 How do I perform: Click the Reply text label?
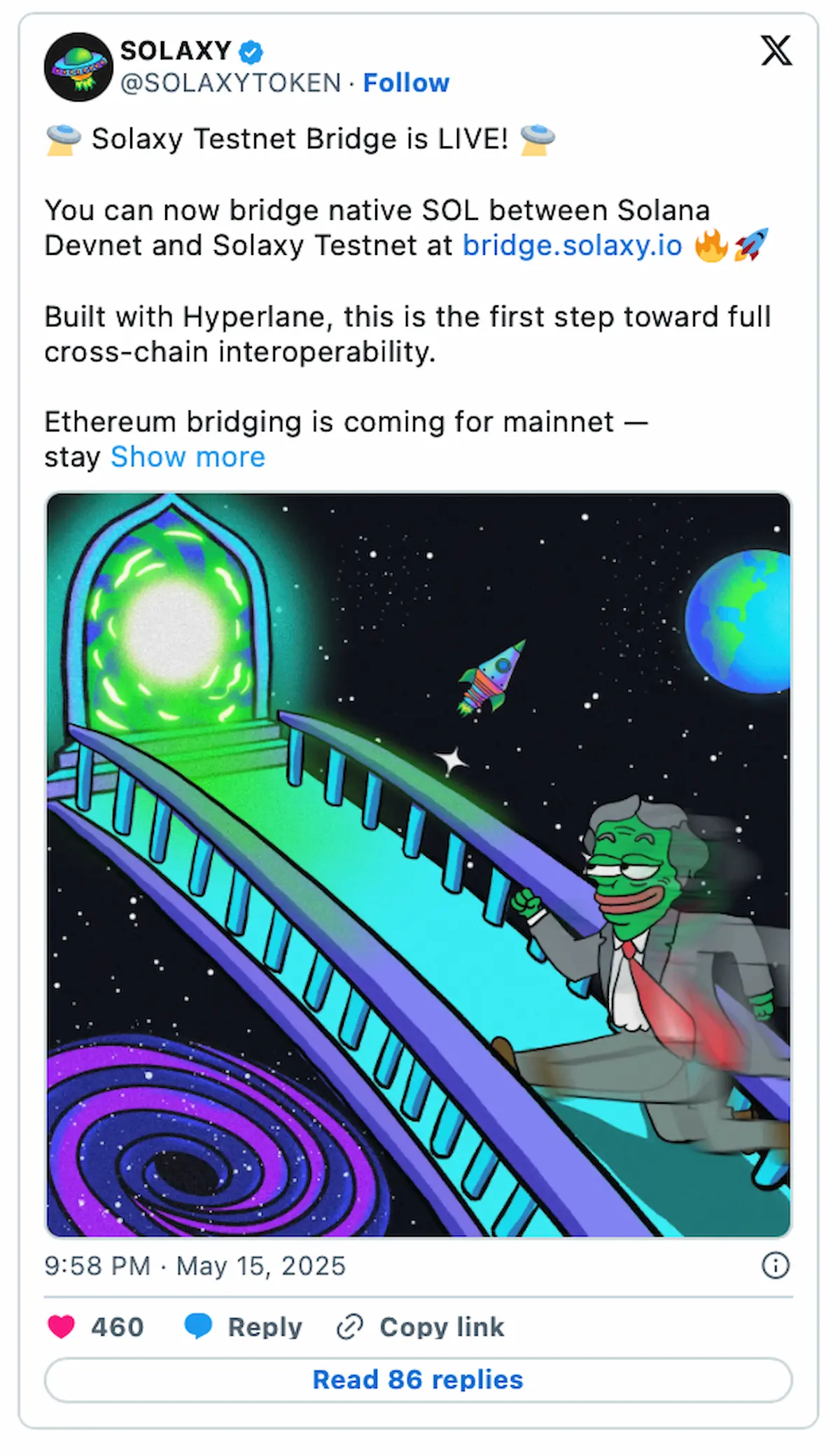coord(265,1327)
